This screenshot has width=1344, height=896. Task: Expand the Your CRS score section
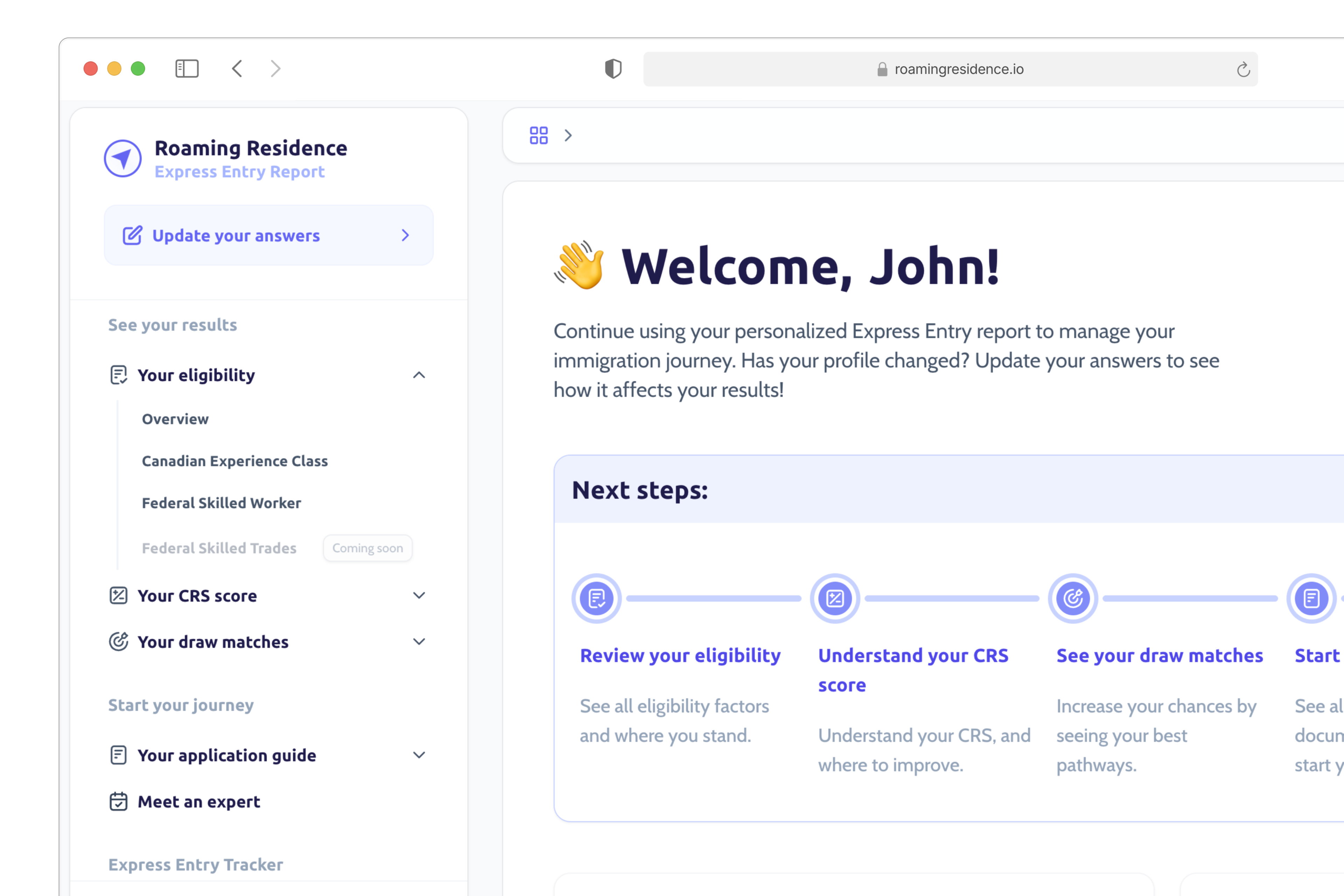coord(419,595)
